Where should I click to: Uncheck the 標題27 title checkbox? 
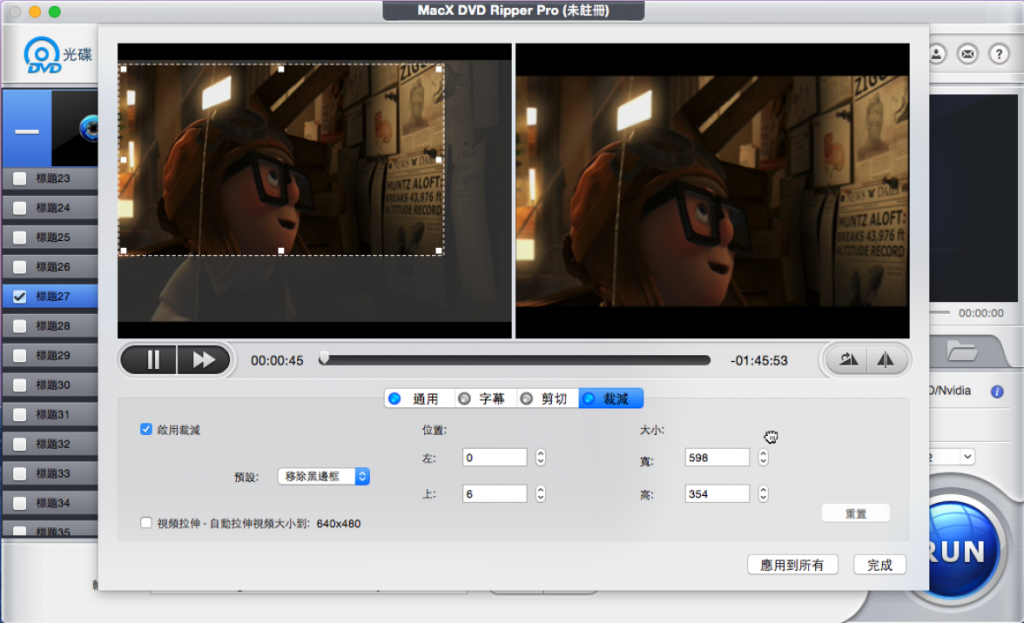[20, 296]
